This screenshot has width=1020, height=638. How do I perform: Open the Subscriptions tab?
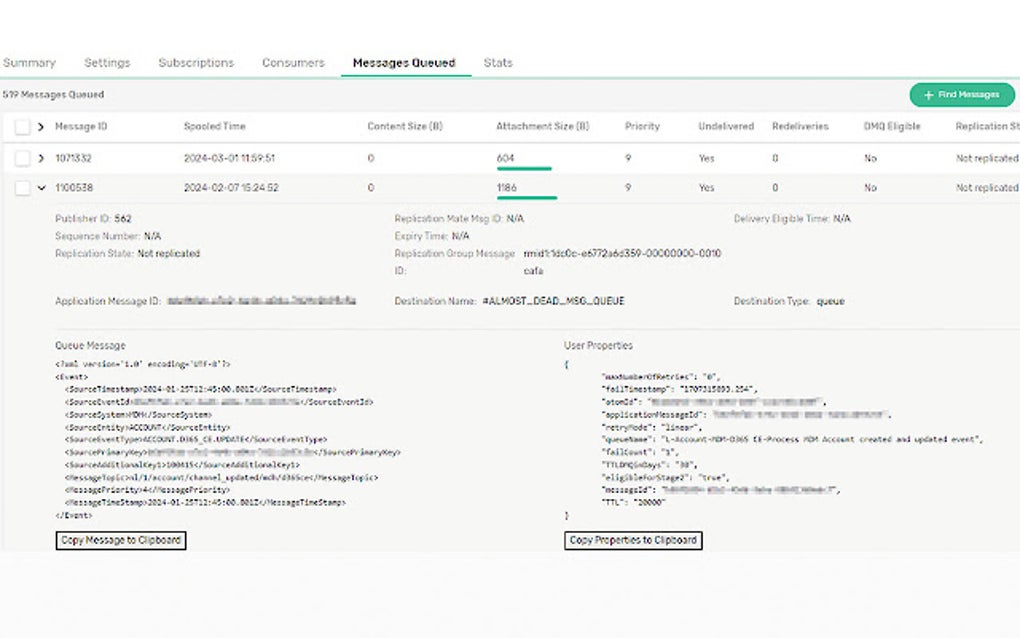[x=196, y=62]
